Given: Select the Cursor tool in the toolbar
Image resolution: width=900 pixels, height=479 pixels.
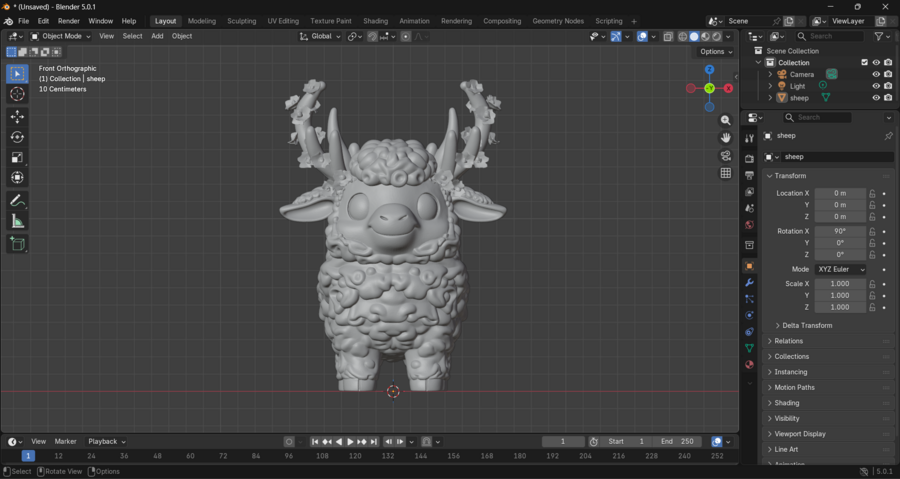Looking at the screenshot, I should [17, 94].
